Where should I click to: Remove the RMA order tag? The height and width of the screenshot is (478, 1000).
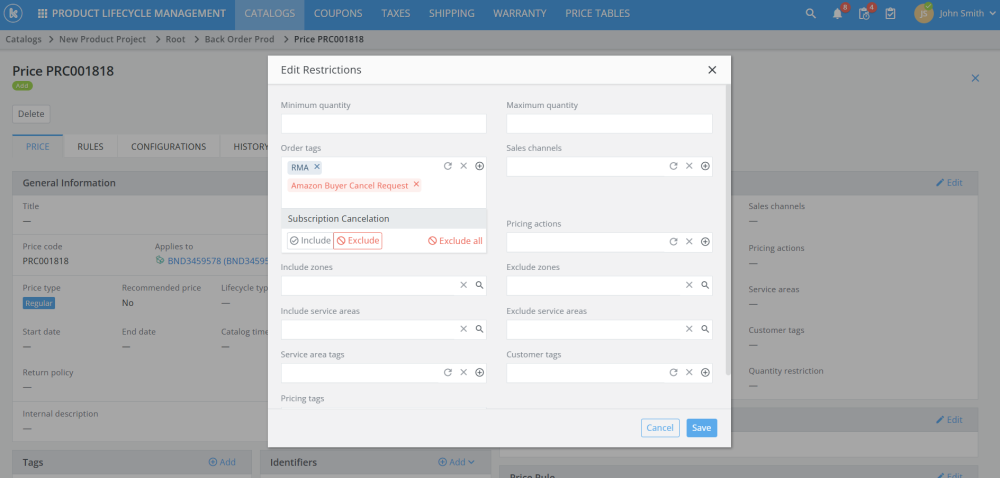(317, 167)
